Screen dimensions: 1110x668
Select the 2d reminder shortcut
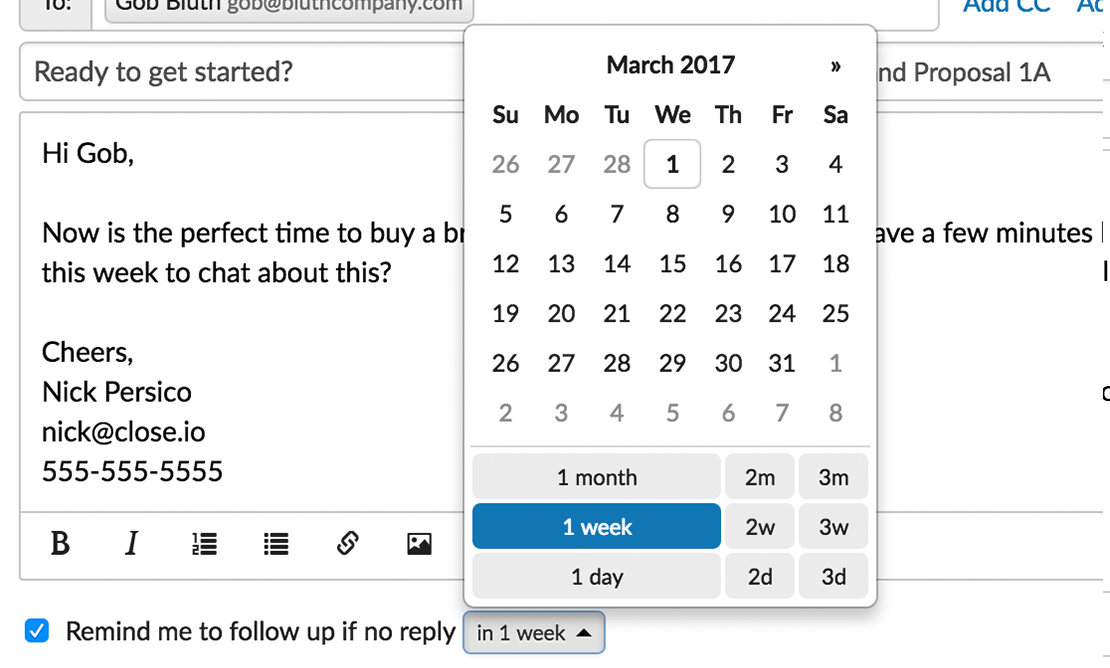[760, 576]
